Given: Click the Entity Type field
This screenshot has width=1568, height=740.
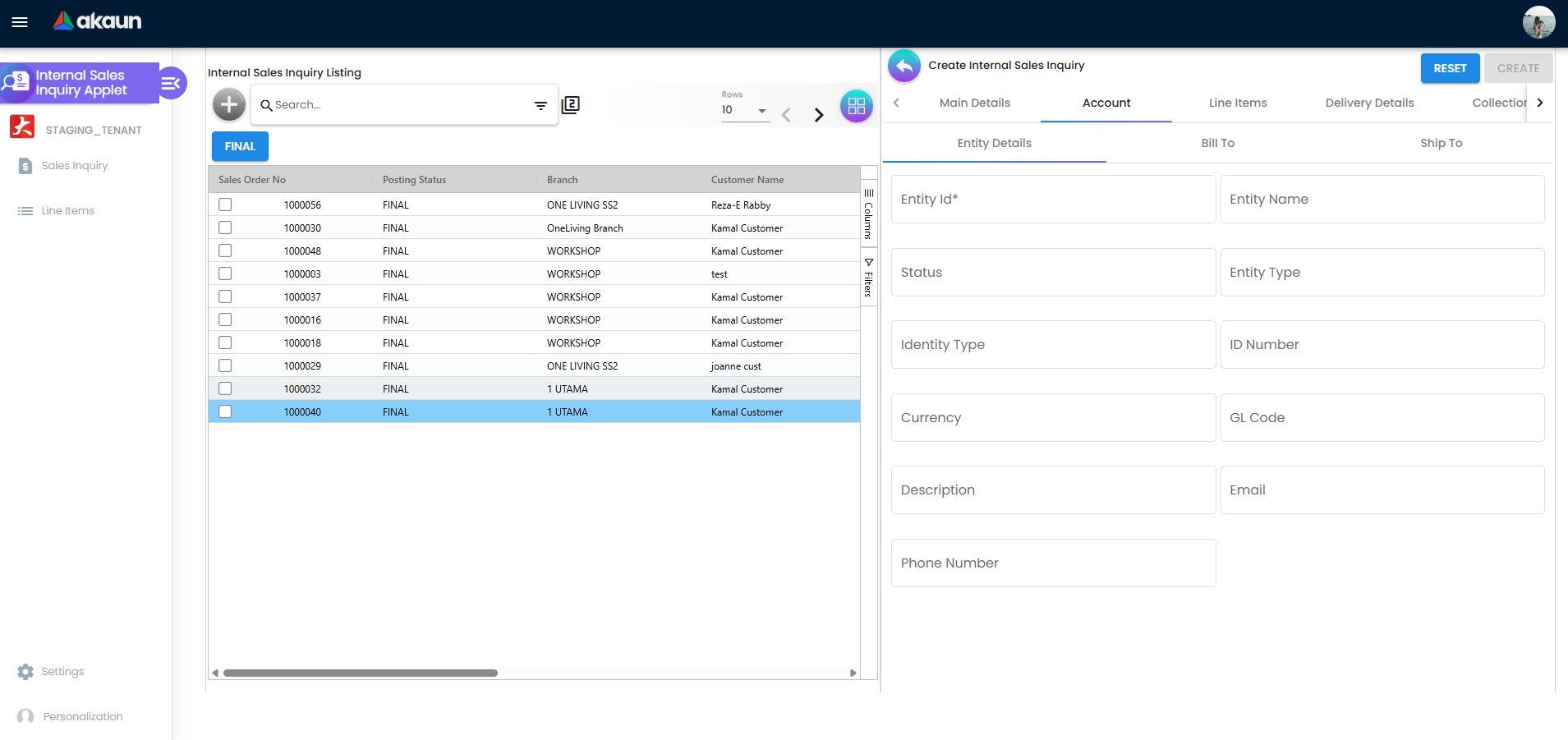Looking at the screenshot, I should tap(1382, 272).
